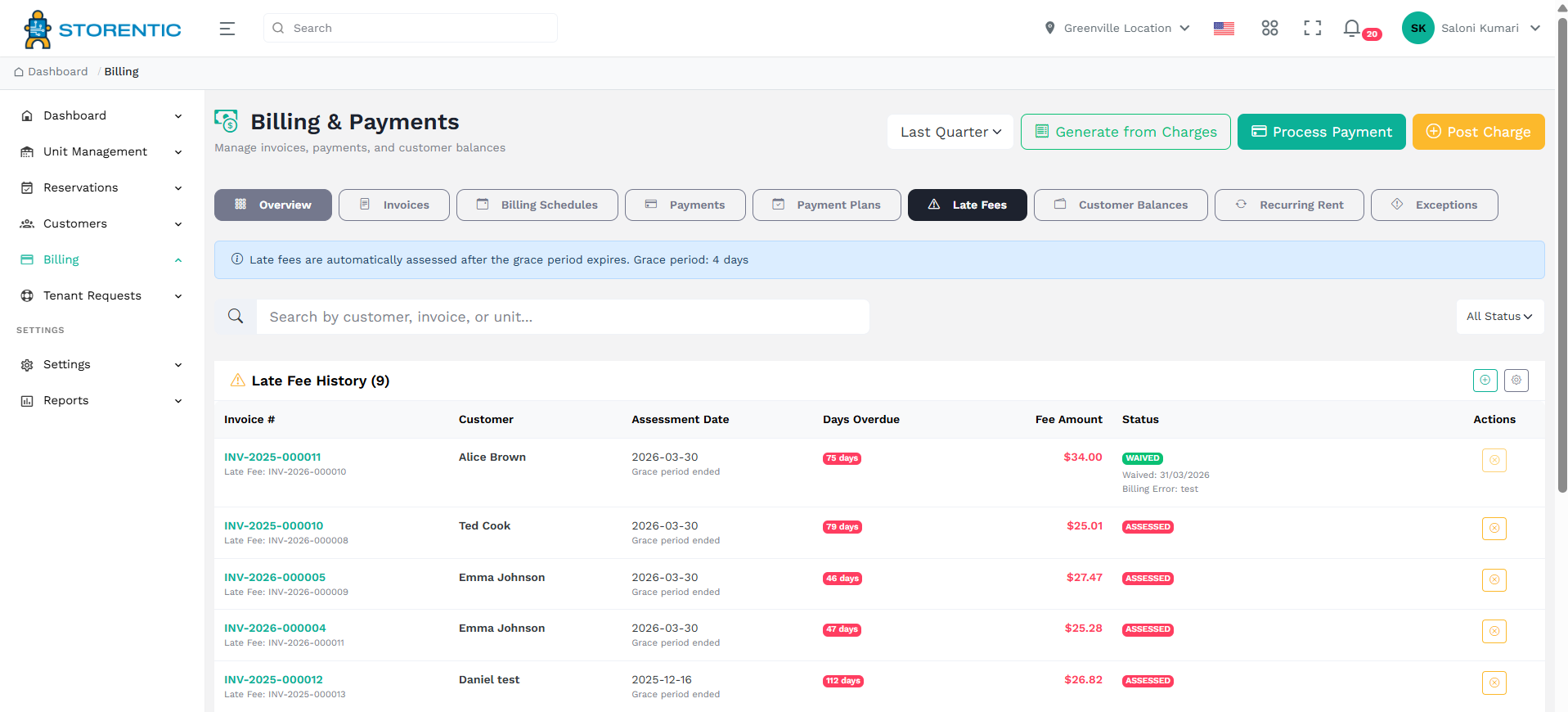
Task: Click the warning icon beside Late Fee History
Action: coord(238,380)
